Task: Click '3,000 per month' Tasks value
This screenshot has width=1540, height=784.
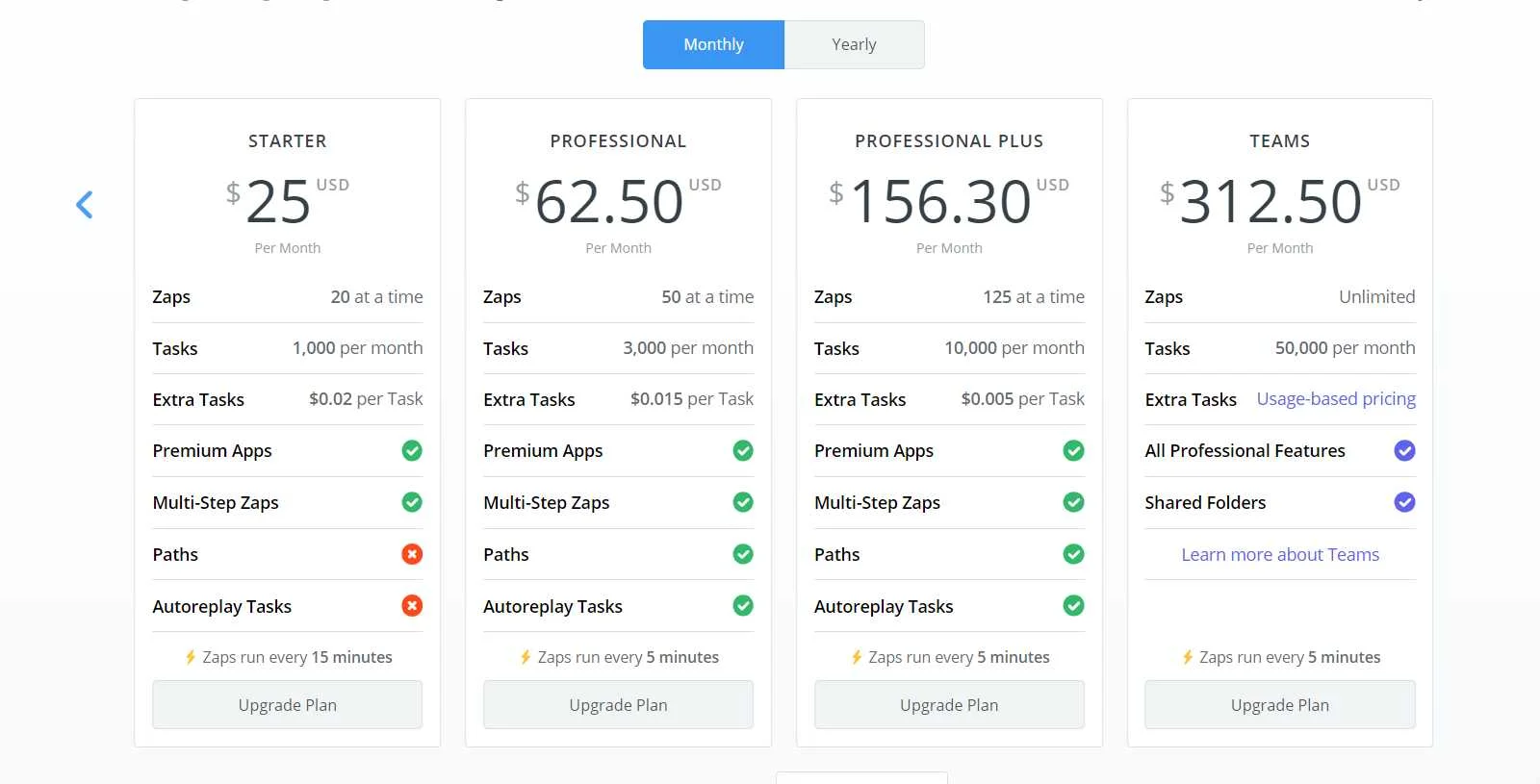Action: (688, 347)
